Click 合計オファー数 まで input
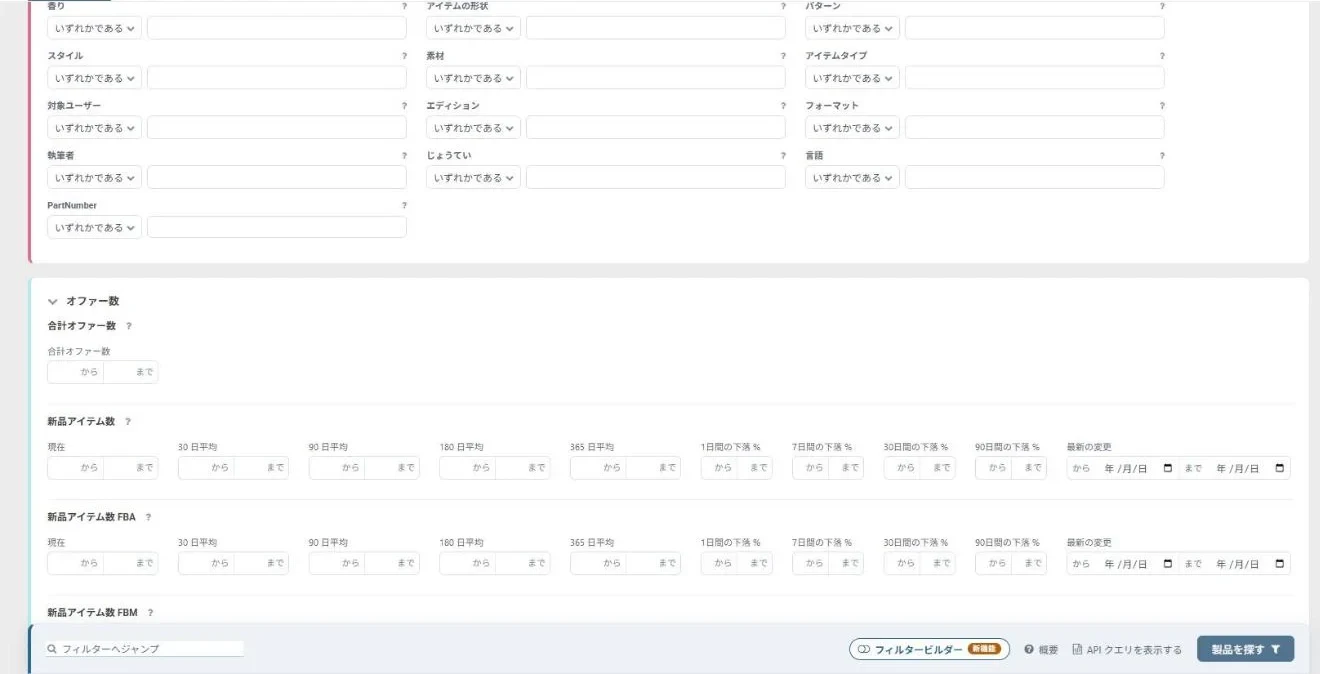This screenshot has width=1320, height=674. point(130,372)
